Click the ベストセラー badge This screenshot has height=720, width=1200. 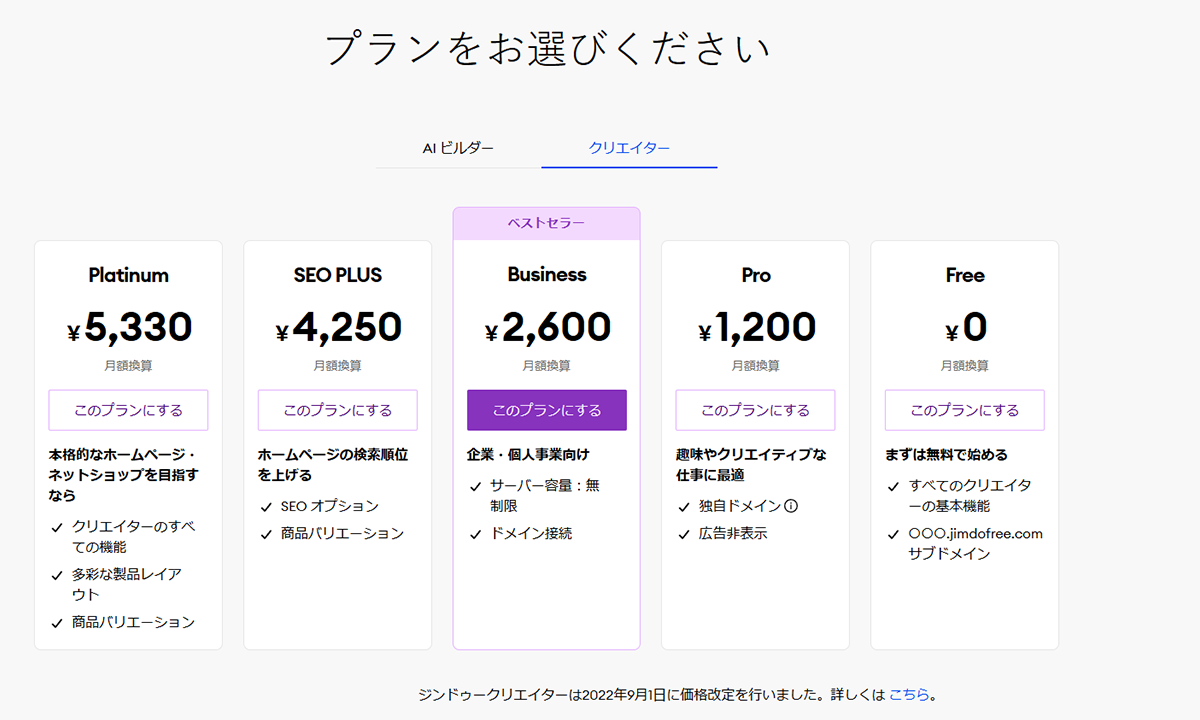[546, 223]
